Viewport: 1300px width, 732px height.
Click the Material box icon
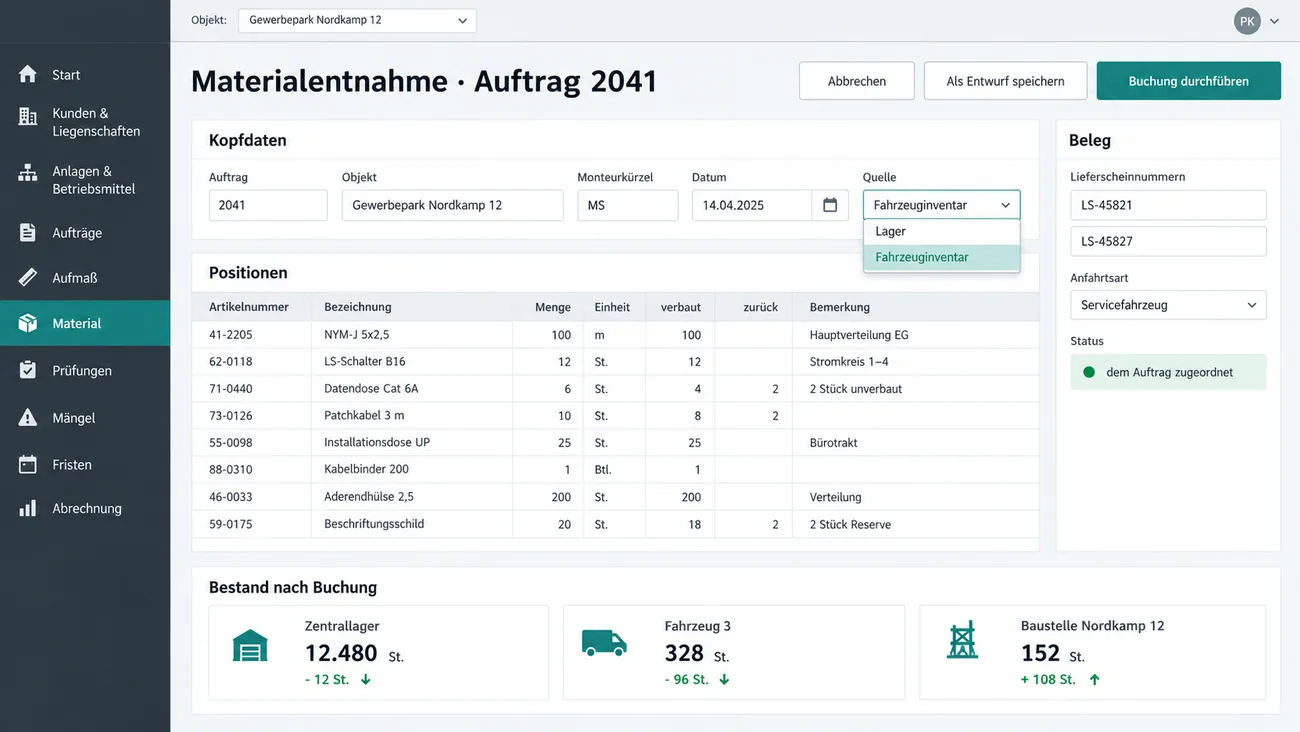[x=28, y=323]
